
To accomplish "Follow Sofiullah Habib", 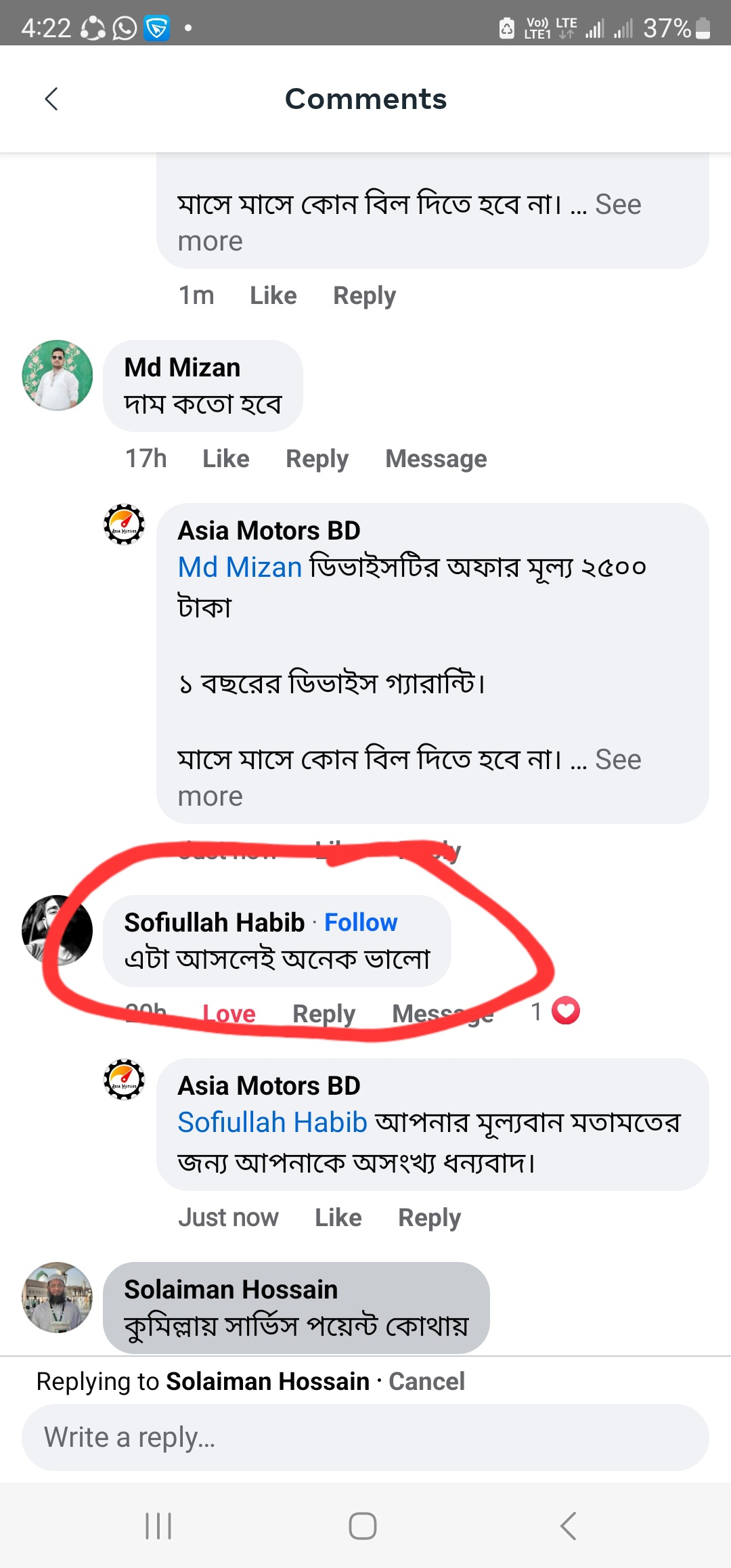I will [x=361, y=922].
